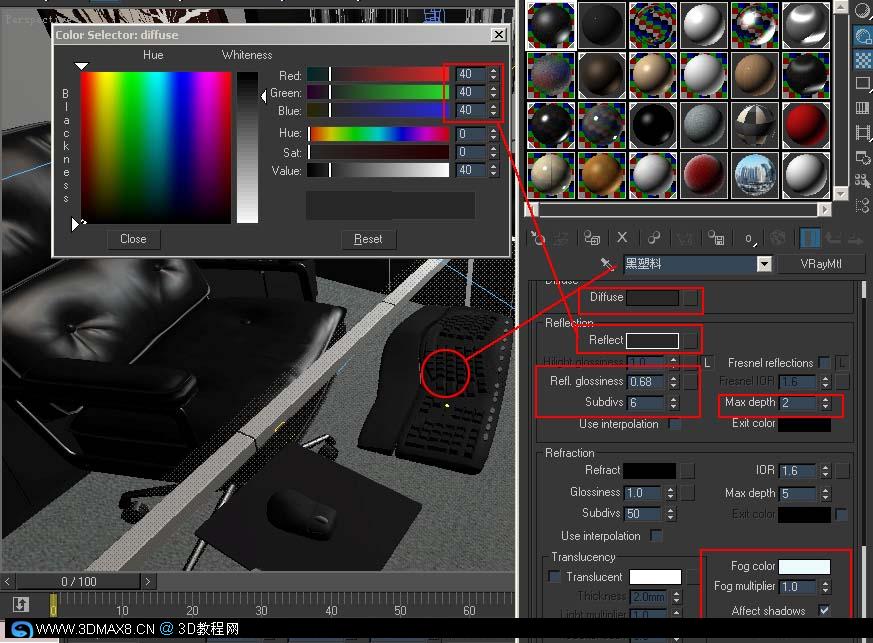The width and height of the screenshot is (873, 643).
Task: Click the refraction IOR spinner arrows
Action: point(826,471)
